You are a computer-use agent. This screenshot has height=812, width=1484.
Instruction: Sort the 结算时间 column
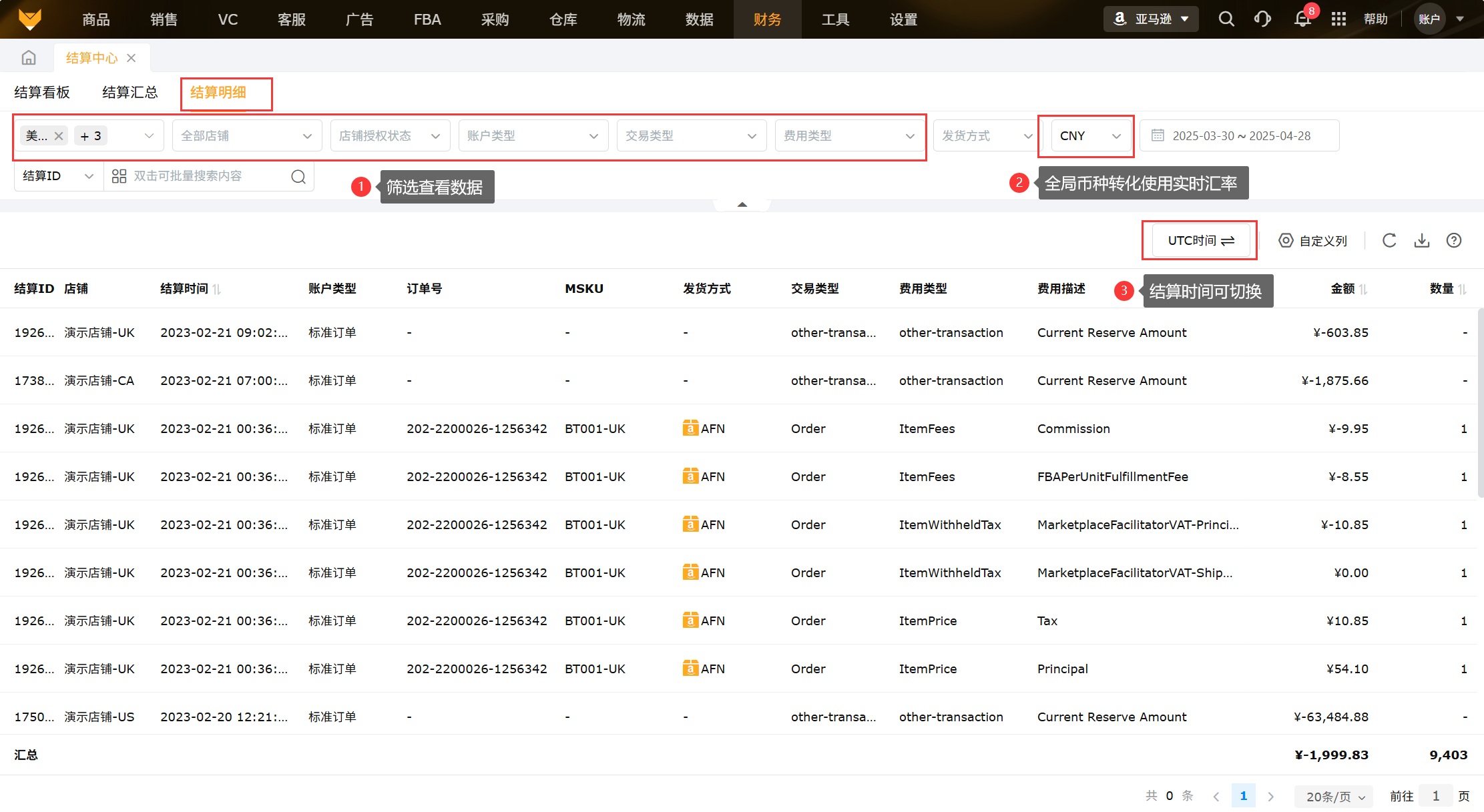(x=217, y=289)
